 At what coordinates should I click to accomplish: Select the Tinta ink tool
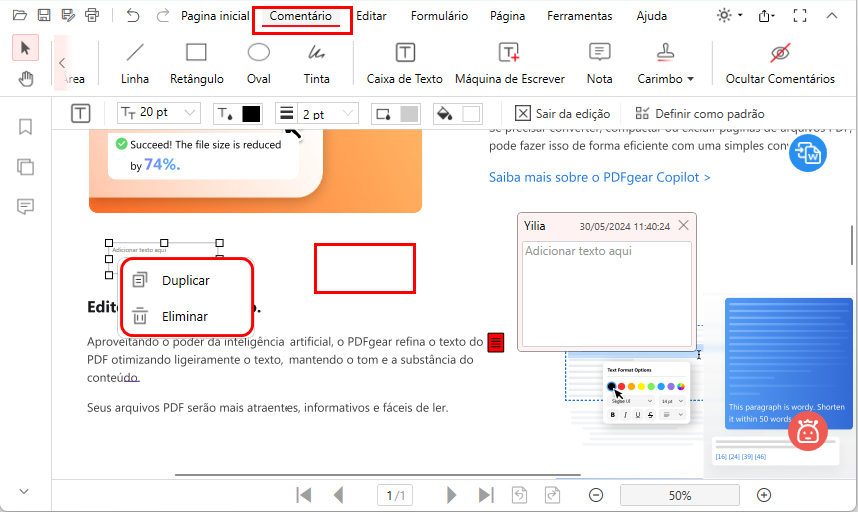pyautogui.click(x=316, y=64)
